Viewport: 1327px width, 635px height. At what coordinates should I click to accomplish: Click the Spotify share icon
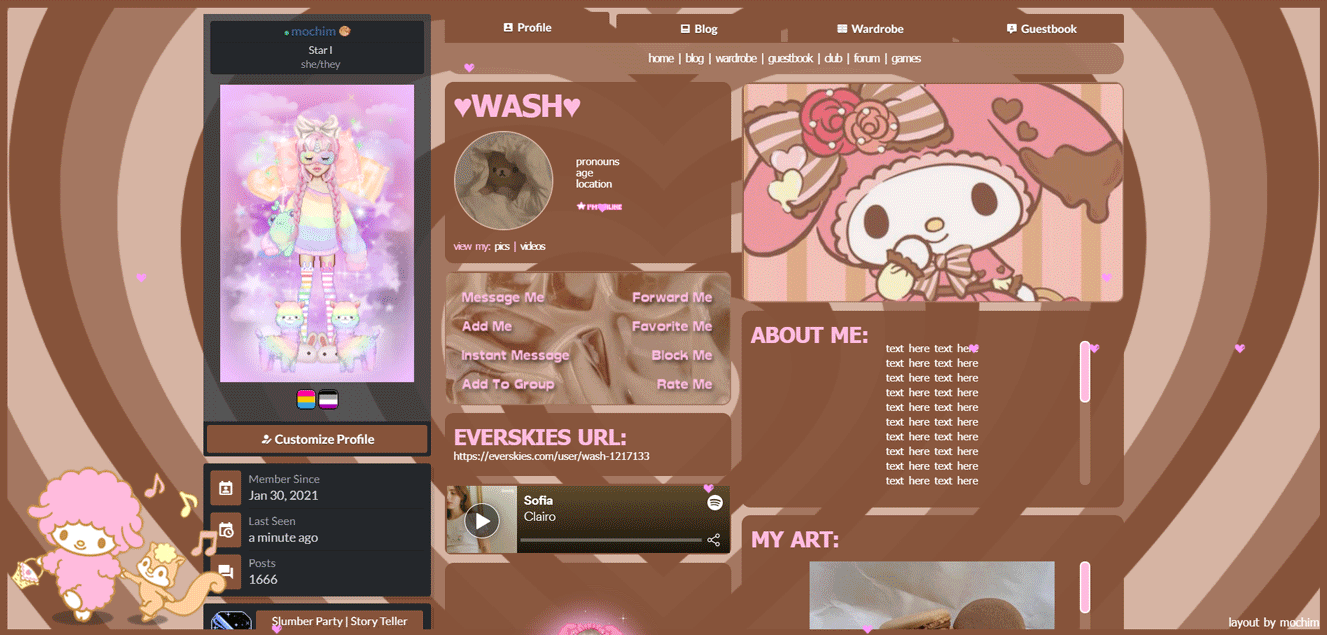coord(713,540)
